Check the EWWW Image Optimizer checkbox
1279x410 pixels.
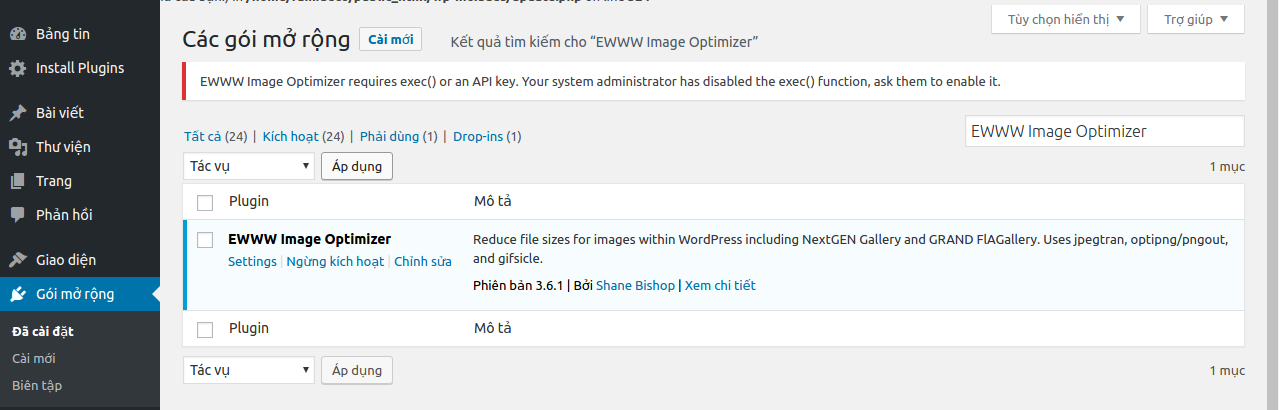point(205,240)
